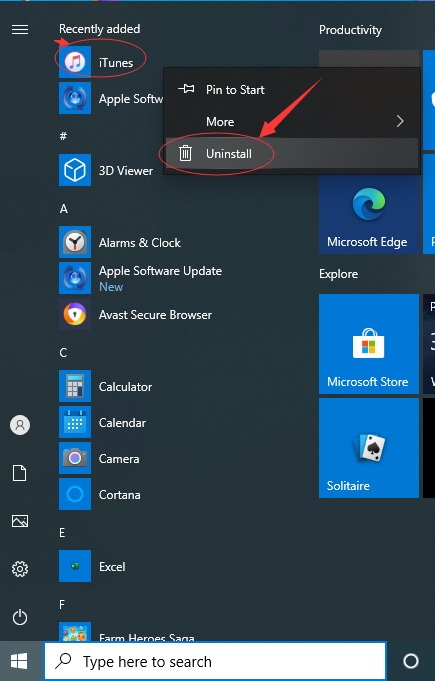Screen dimensions: 435x681
Task: Click the Alarms & Clock label
Action: click(140, 243)
